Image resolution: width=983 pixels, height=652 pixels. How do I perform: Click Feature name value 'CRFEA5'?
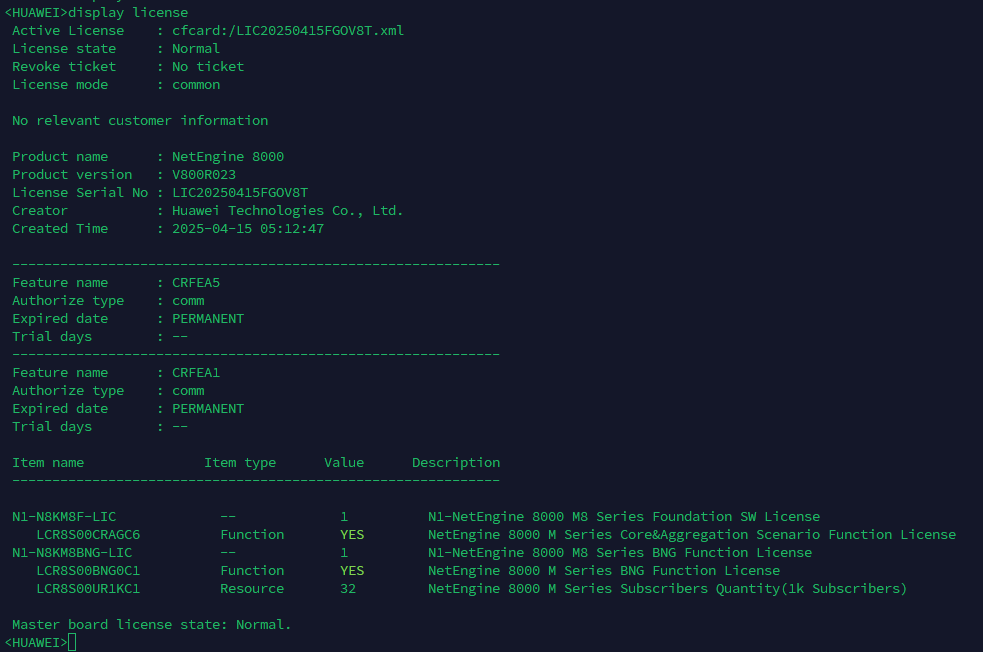tap(196, 283)
